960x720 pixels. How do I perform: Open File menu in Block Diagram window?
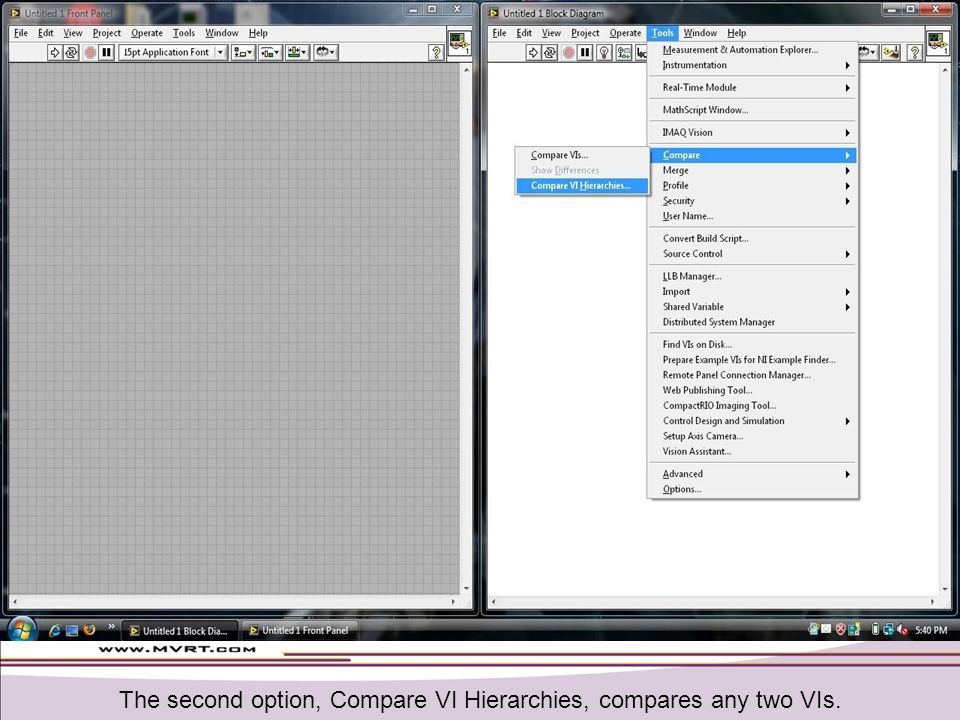coord(500,33)
